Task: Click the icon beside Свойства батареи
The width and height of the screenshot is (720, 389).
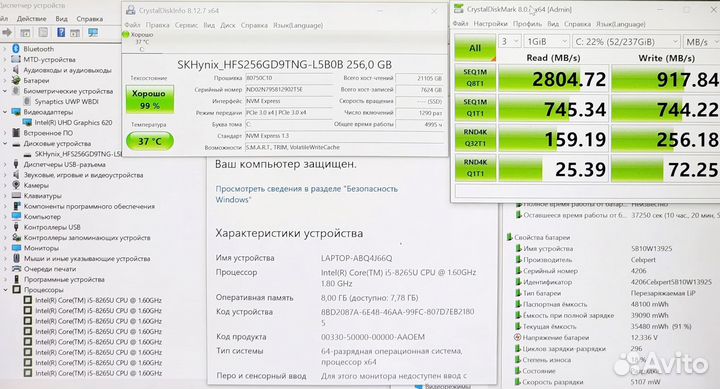Action: pos(509,237)
